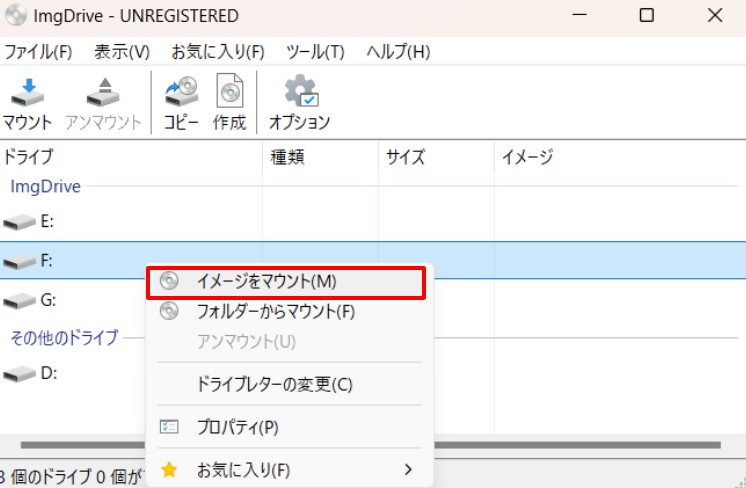
Task: Select the F: drive icon
Action: [19, 261]
